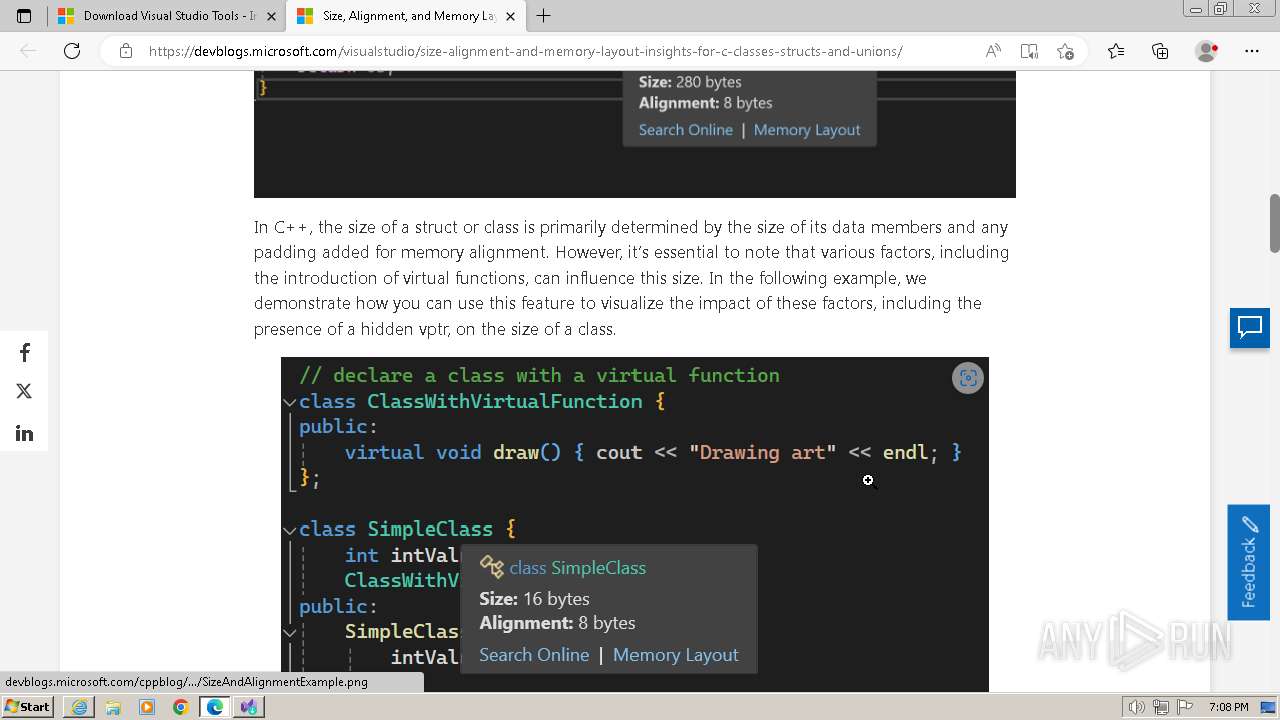Open the user profile avatar
Image resolution: width=1280 pixels, height=720 pixels.
coord(1206,51)
